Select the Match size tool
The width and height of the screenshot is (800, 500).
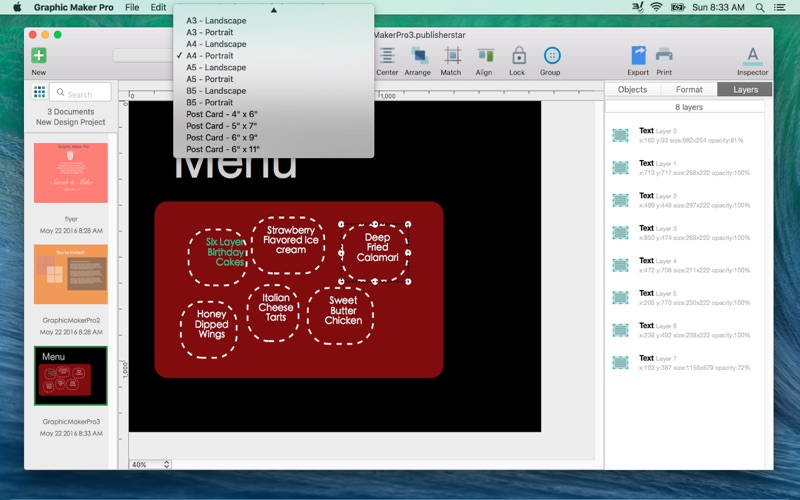(452, 56)
